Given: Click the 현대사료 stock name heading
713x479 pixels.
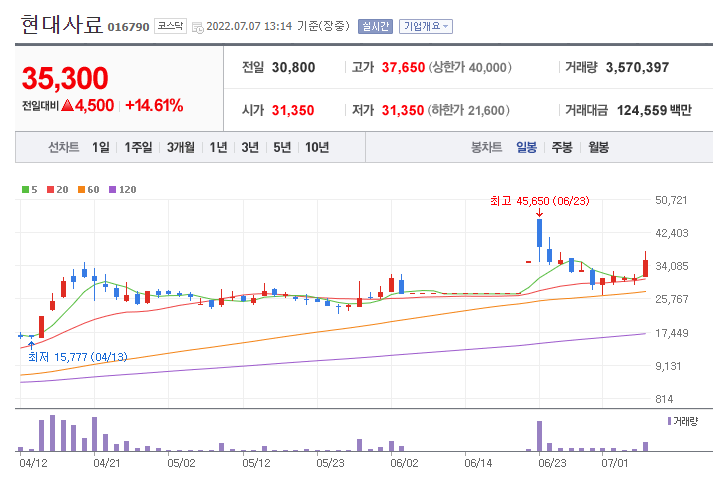Looking at the screenshot, I should coord(62,24).
